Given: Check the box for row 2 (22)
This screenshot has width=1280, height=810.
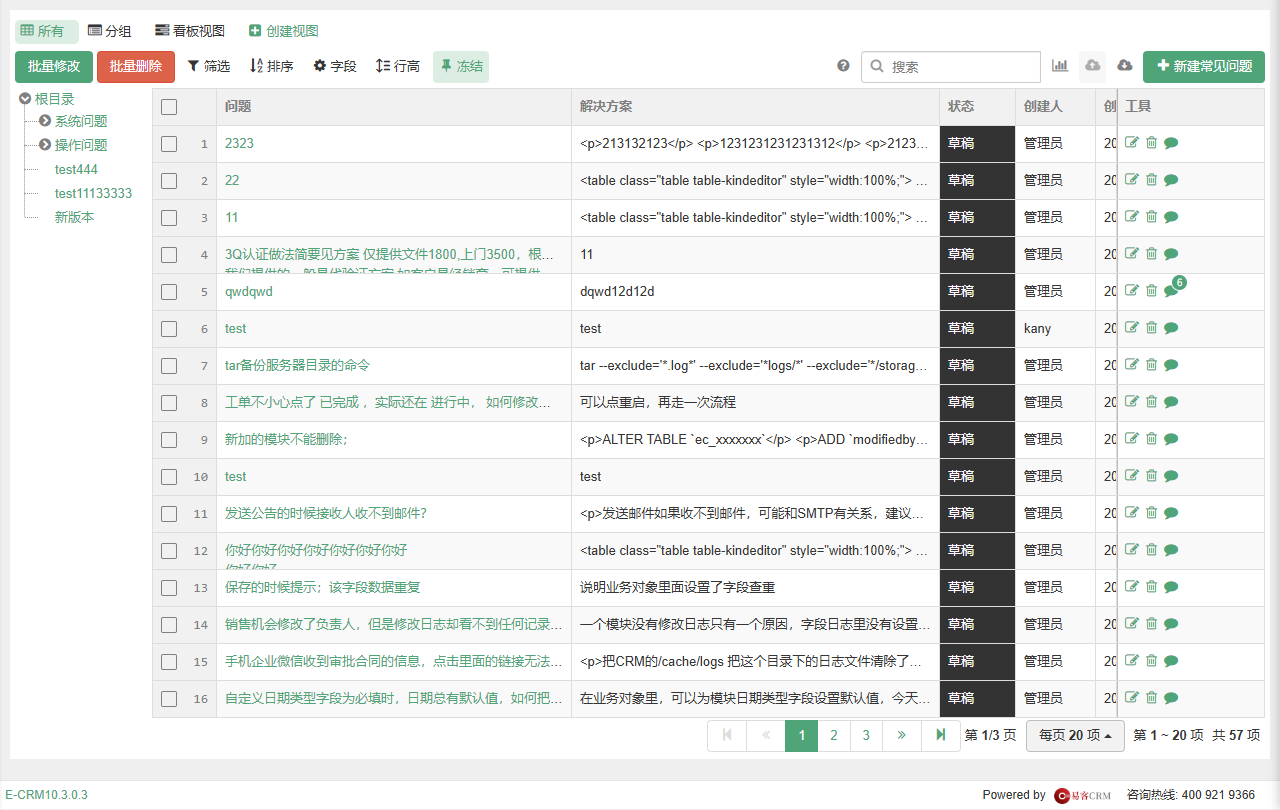Looking at the screenshot, I should point(169,181).
